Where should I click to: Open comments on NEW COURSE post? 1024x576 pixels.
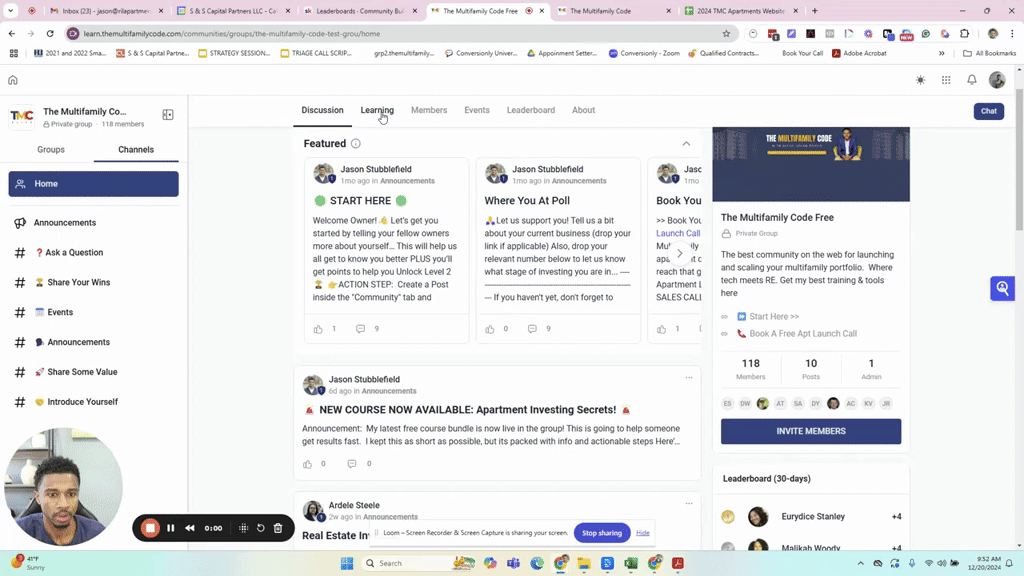point(352,464)
